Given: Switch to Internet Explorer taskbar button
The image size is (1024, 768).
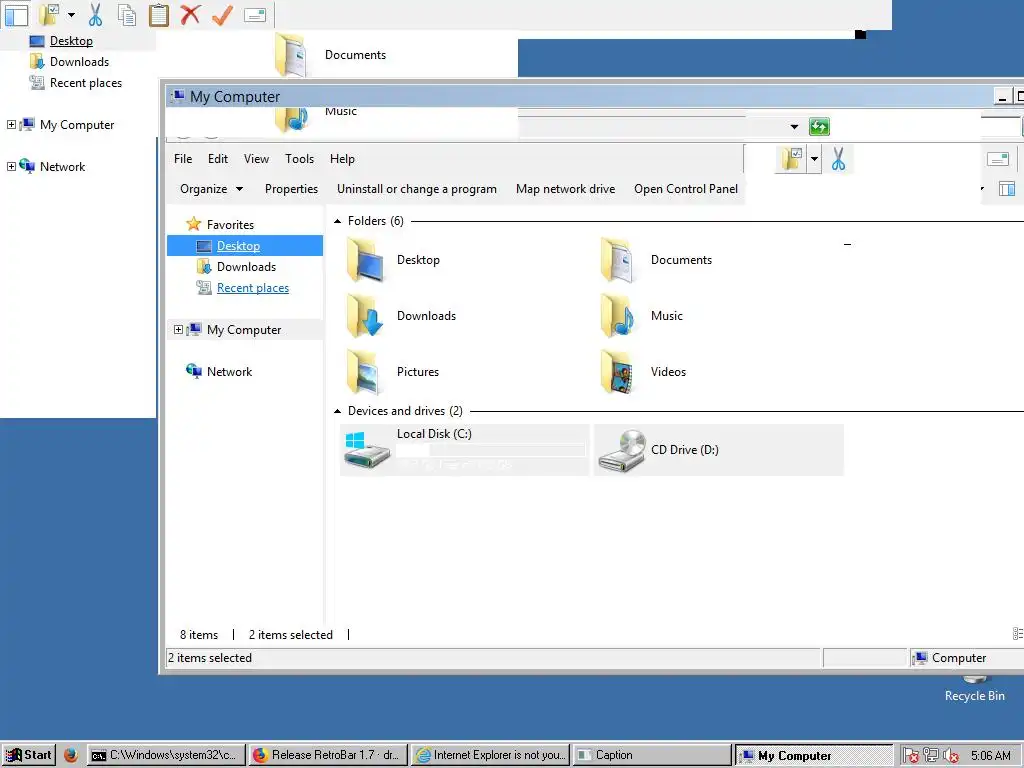Looking at the screenshot, I should (x=490, y=756).
